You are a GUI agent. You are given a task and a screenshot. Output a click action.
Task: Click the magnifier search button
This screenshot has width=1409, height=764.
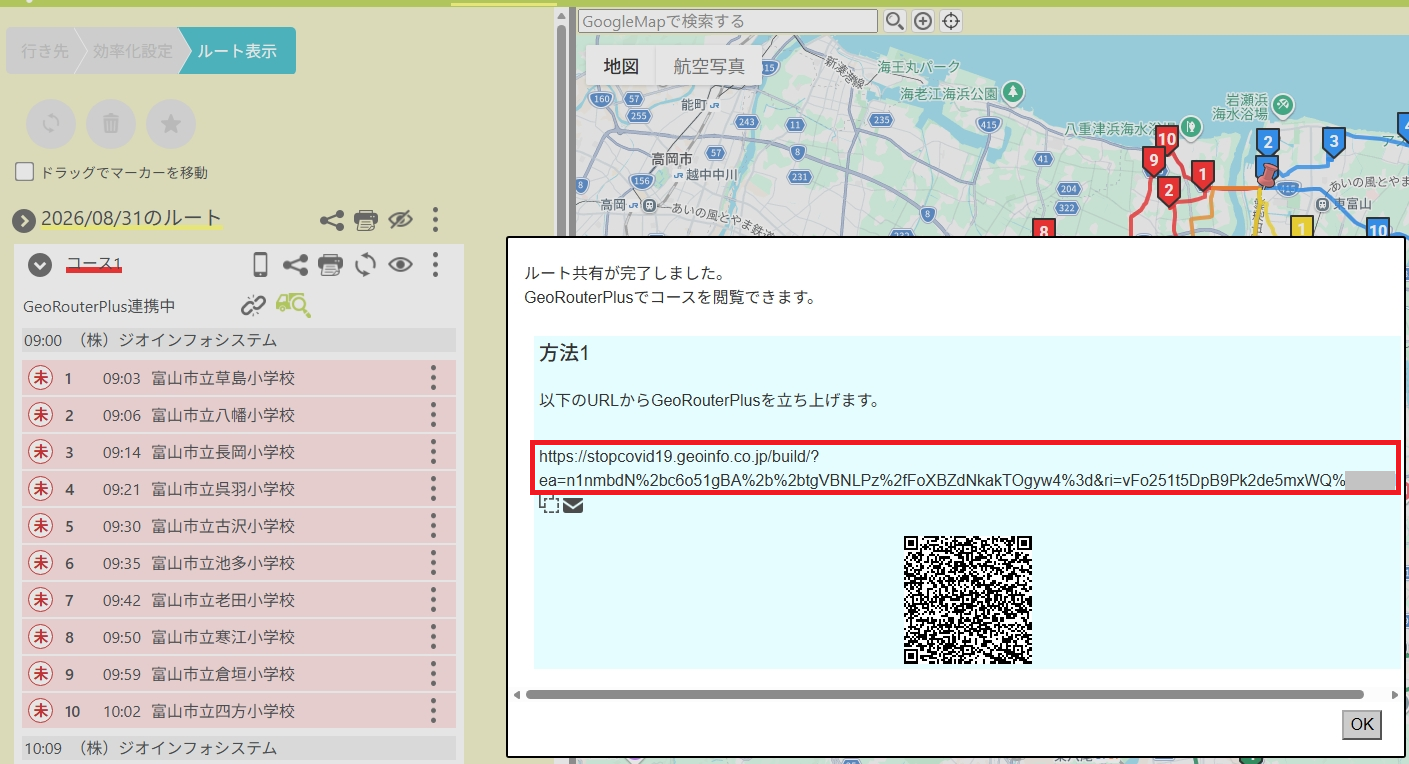click(894, 21)
